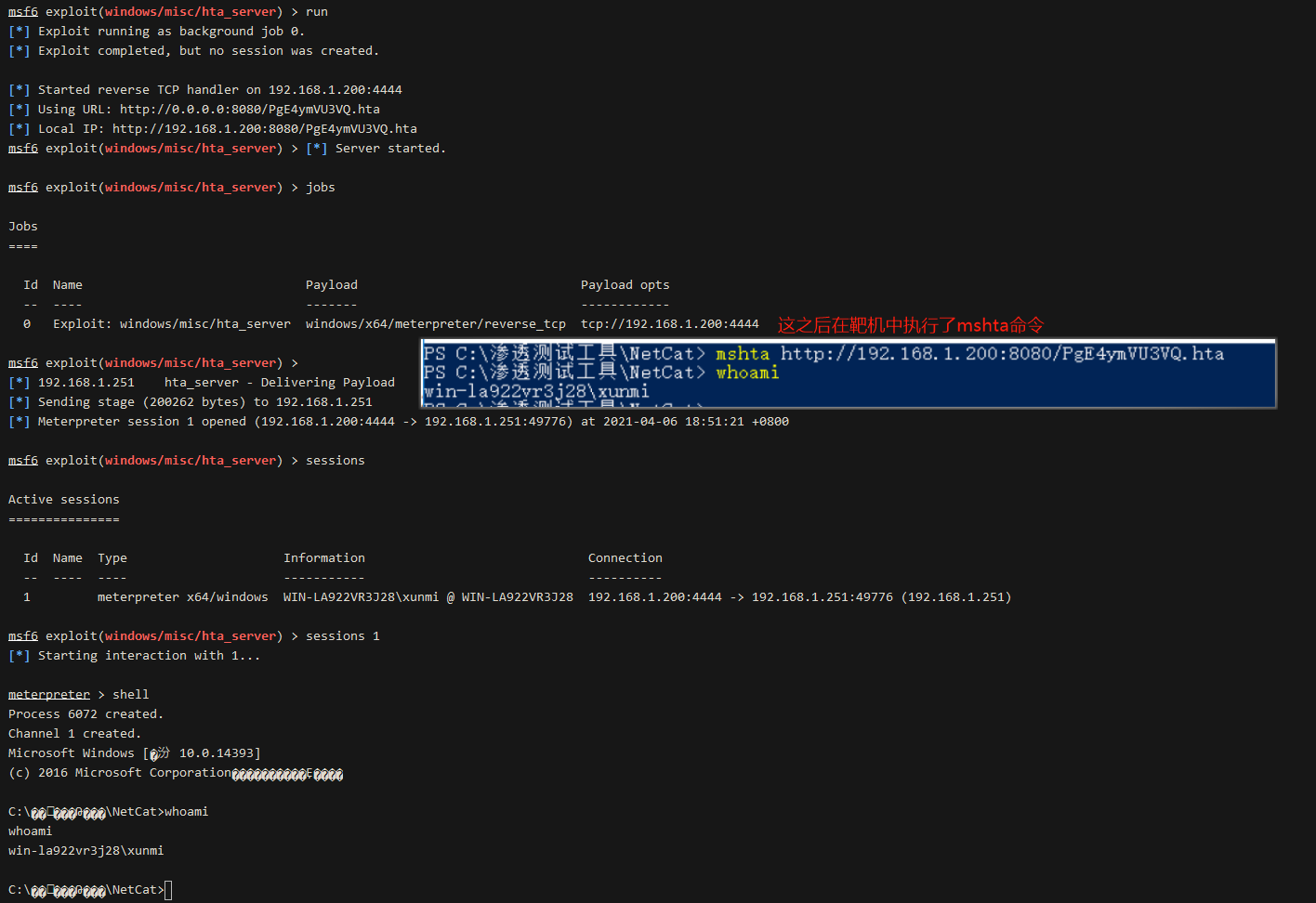Select "WIN-LA922VR3J28\xunmi @ WIN-LA922VR3J28" information cell
1316x903 pixels.
pos(428,597)
